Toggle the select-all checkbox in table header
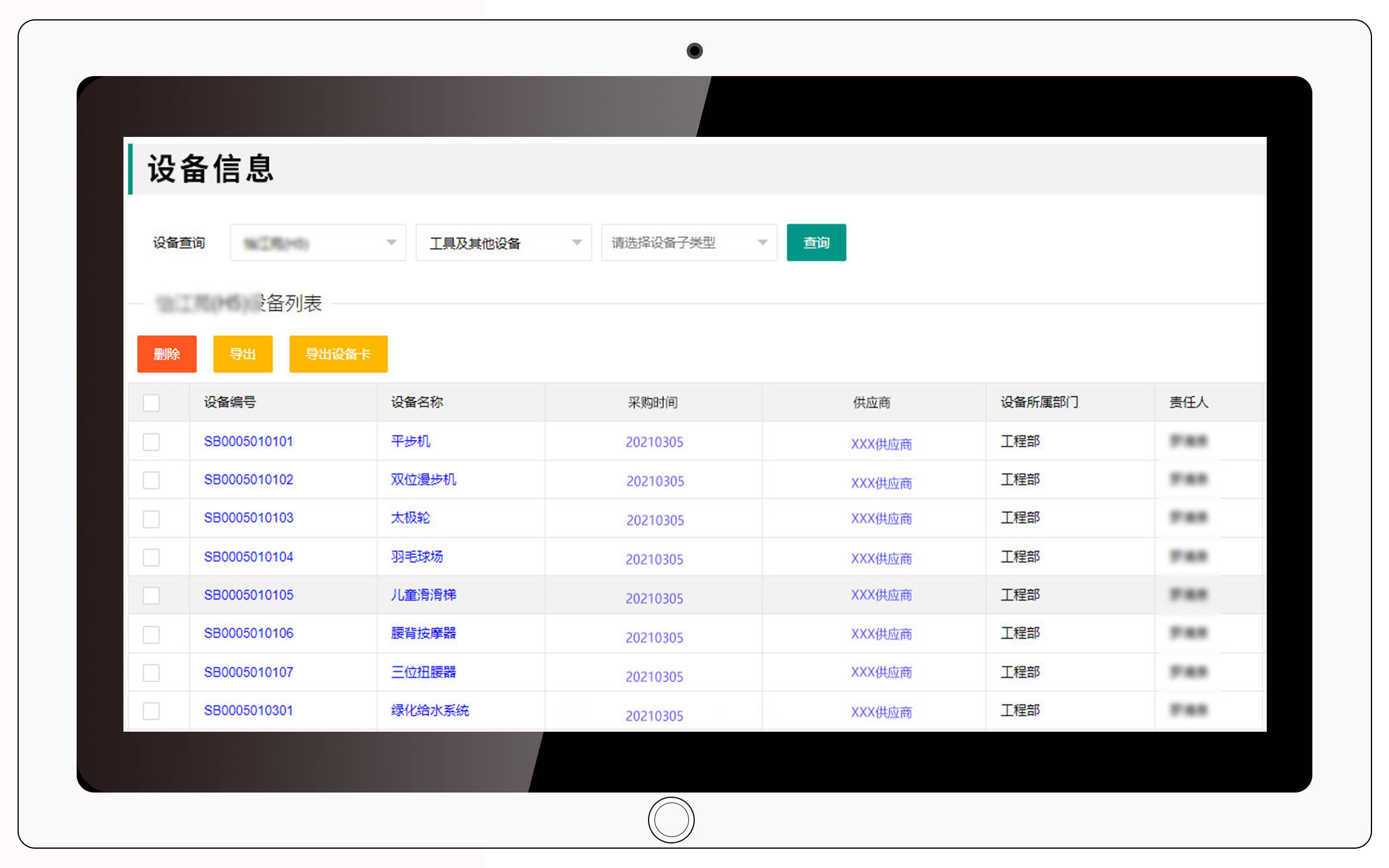The height and width of the screenshot is (868, 1389). [151, 402]
